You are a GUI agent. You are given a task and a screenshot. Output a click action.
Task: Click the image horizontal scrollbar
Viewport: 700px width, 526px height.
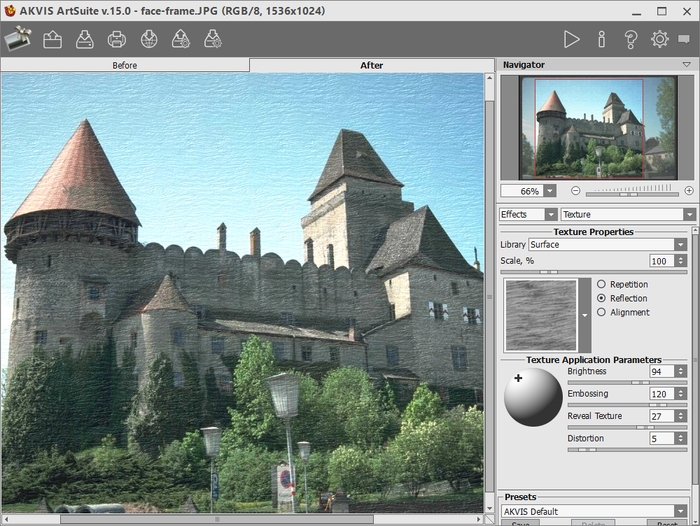pos(217,519)
